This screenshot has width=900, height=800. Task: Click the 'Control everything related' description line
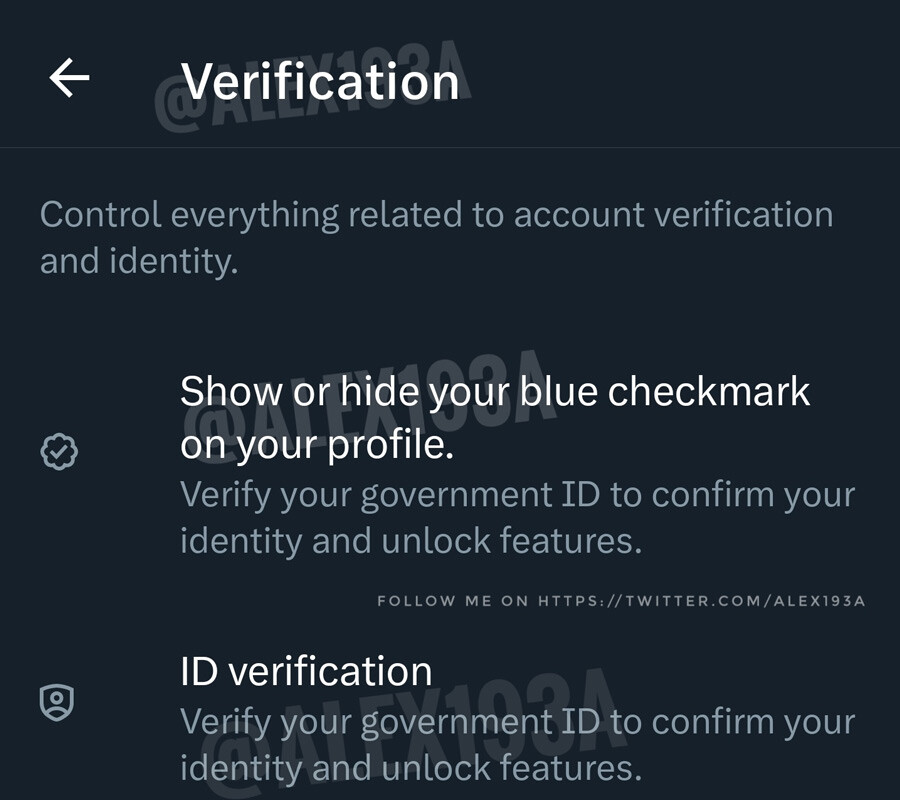pos(436,215)
